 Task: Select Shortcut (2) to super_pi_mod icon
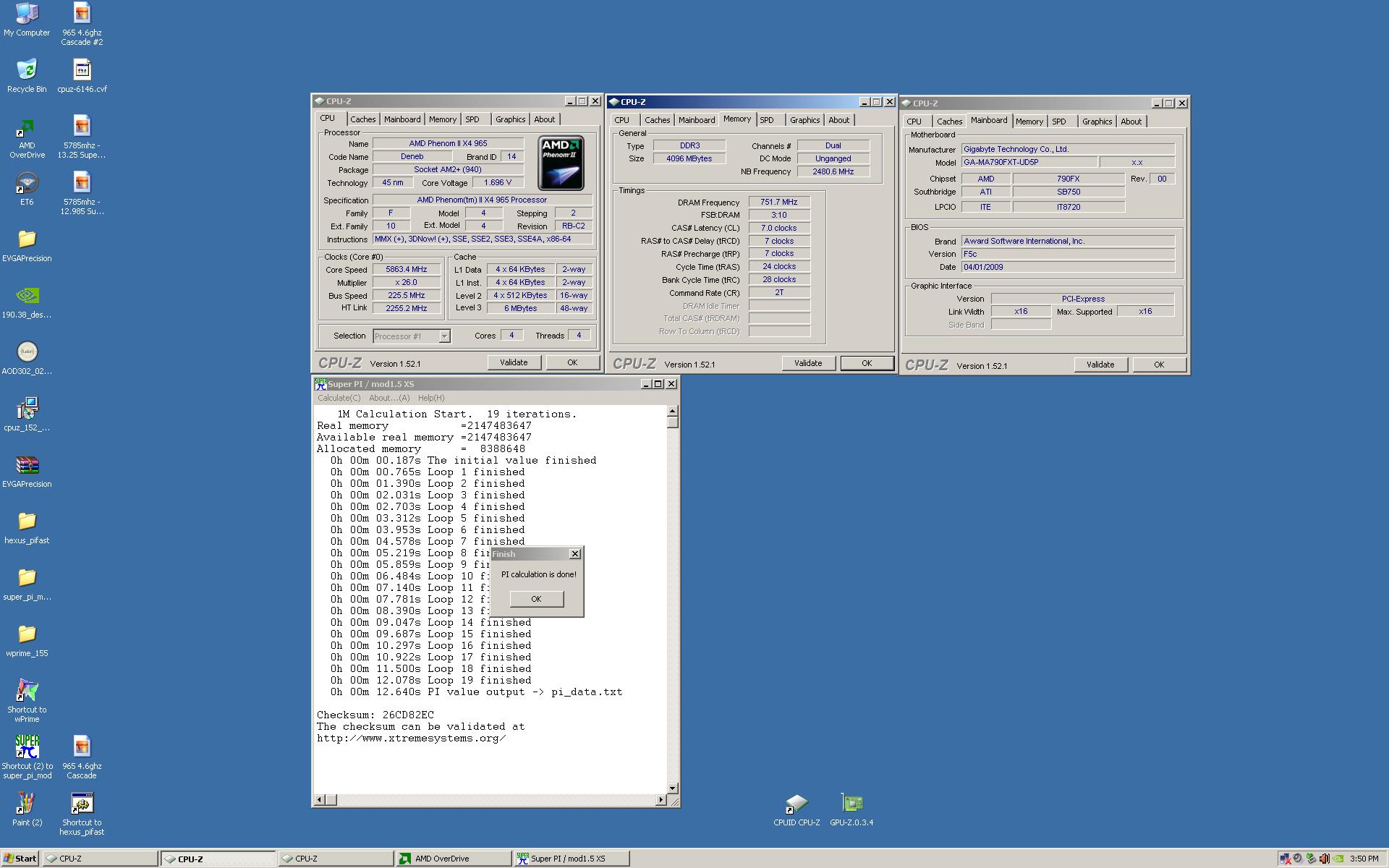pyautogui.click(x=27, y=757)
